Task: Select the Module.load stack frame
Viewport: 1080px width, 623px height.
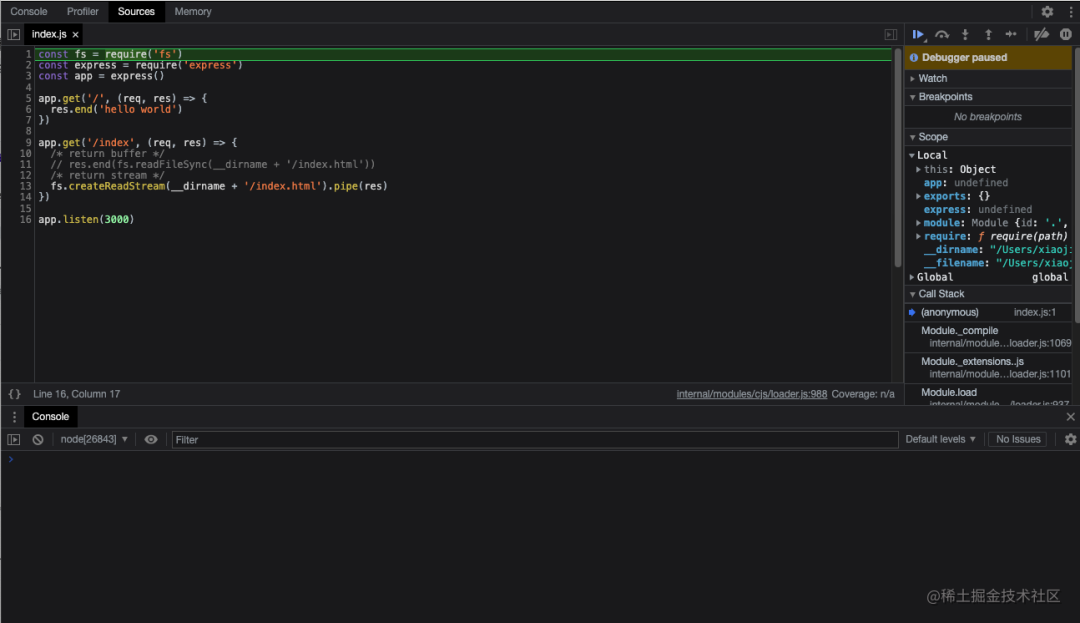Action: tap(988, 395)
